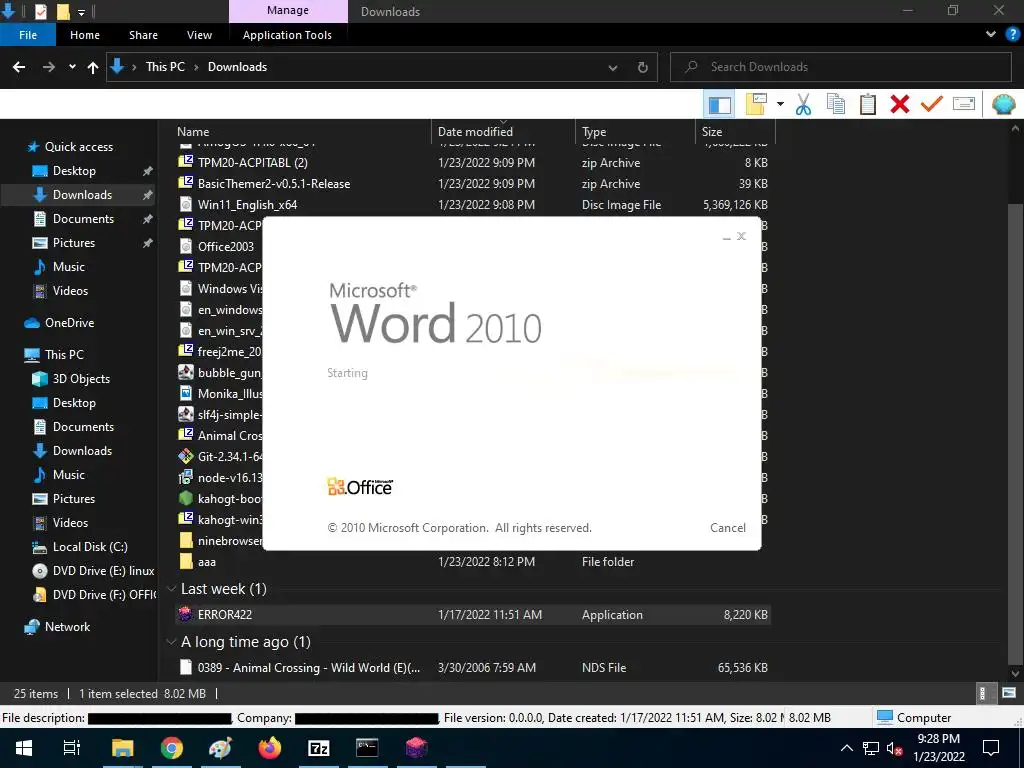Screen dimensions: 1024x768
Task: Open the address bar history dropdown
Action: click(x=613, y=67)
